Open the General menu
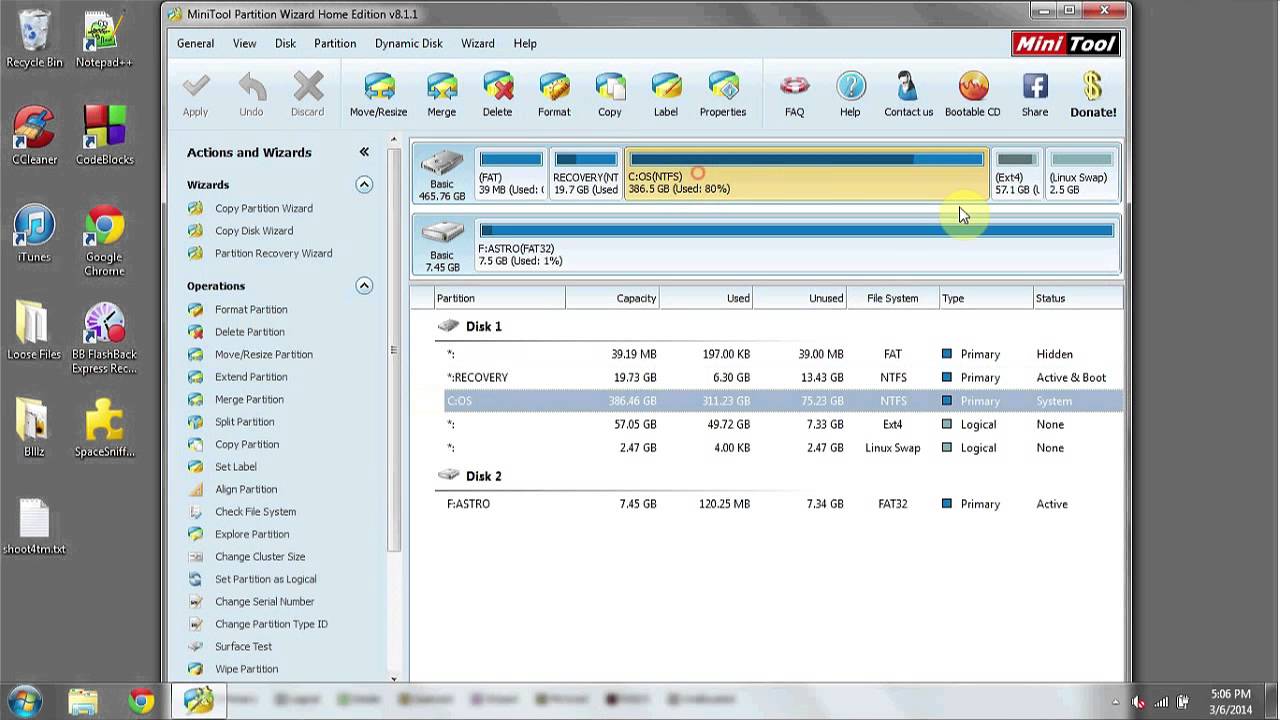The image size is (1280, 720). 195,44
